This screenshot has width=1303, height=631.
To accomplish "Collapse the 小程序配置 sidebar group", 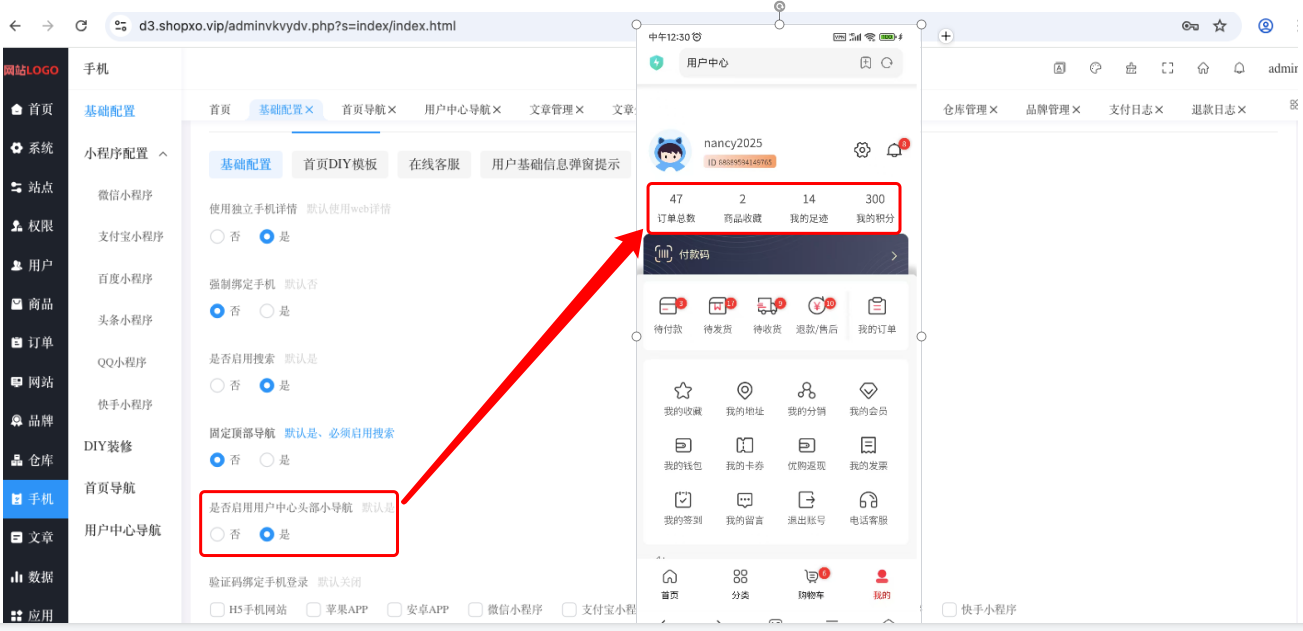I will [163, 154].
